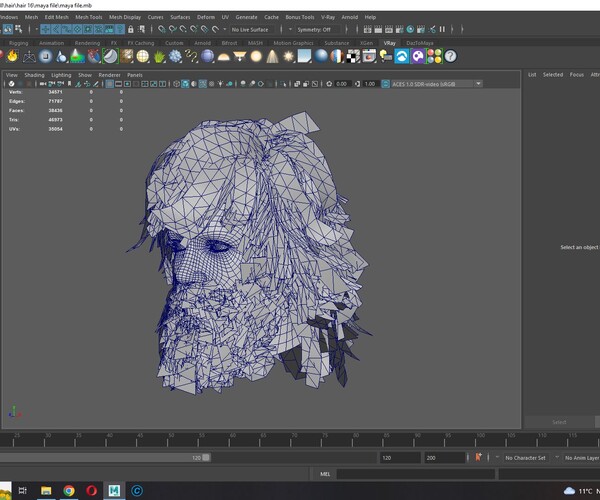Open the No Live Surface field
Viewport: 600px width, 500px height.
(x=253, y=29)
